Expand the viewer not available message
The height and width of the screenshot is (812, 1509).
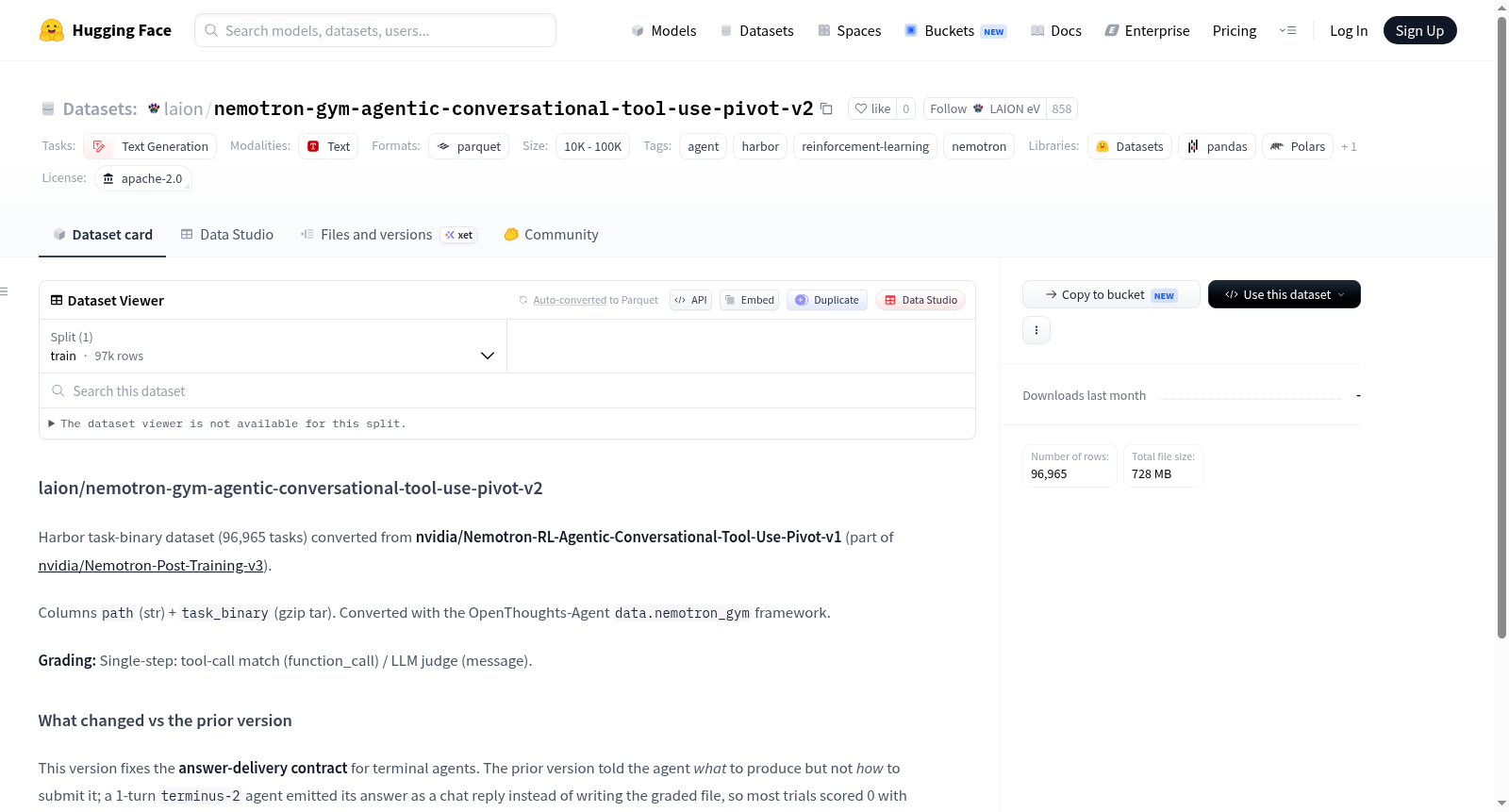[x=226, y=423]
